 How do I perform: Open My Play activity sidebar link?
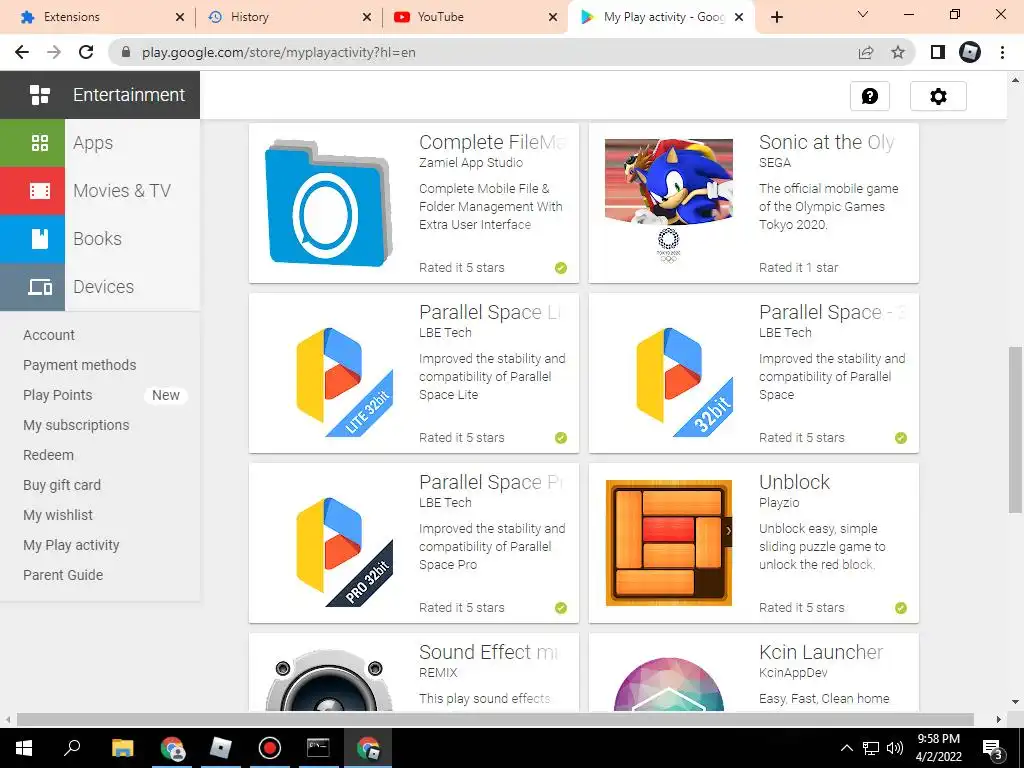click(x=71, y=545)
